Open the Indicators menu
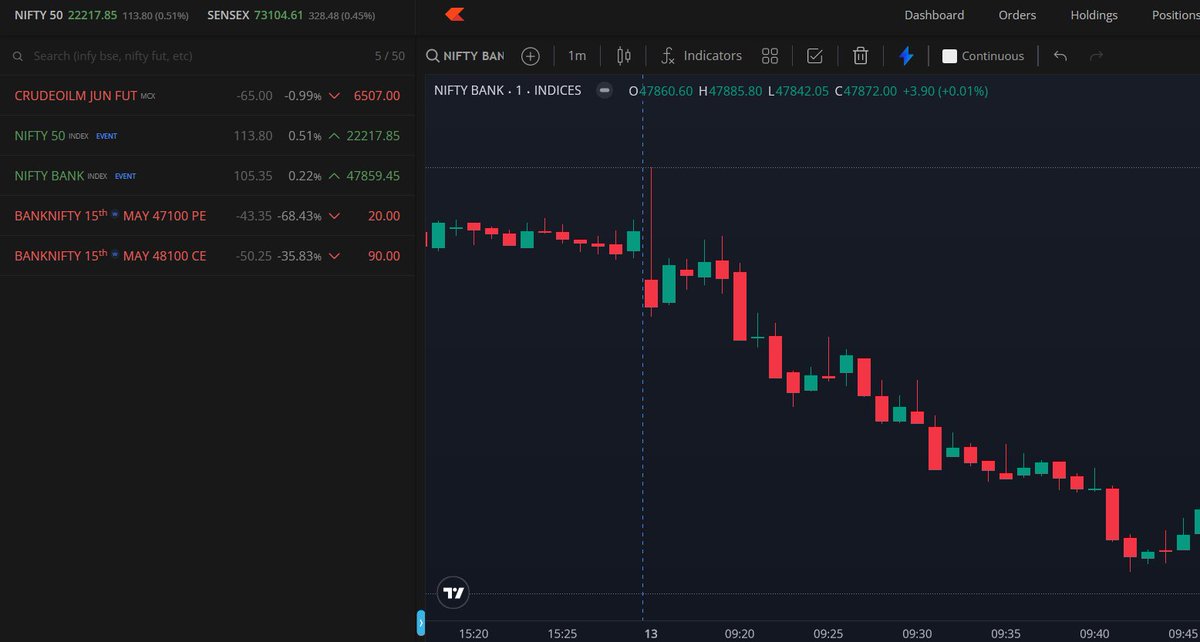 coord(702,56)
